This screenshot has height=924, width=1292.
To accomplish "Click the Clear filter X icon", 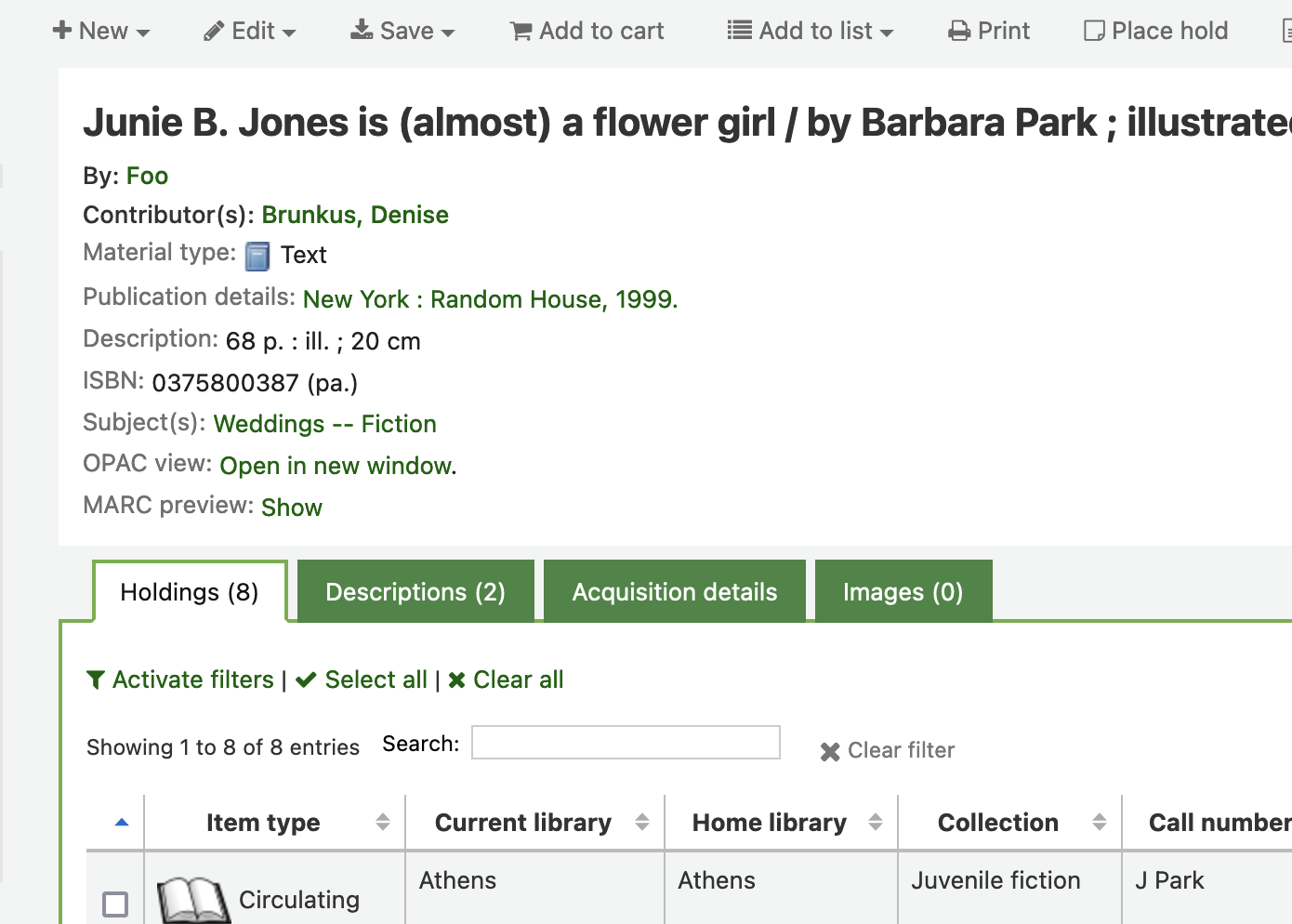I will pos(830,751).
